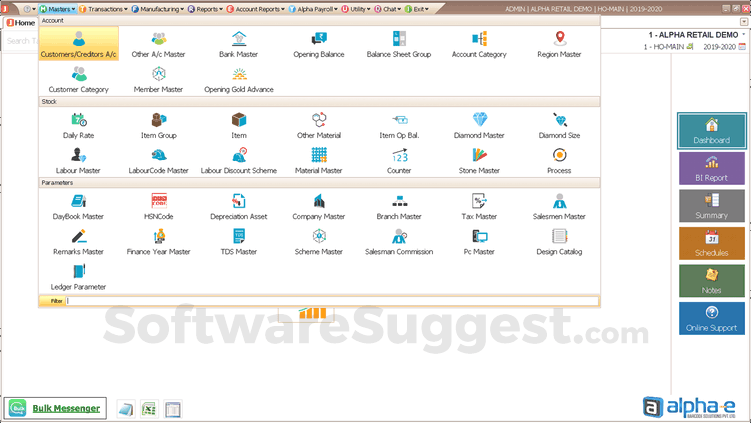Screen dimensions: 751x423
Task: Open HSNCode master
Action: click(159, 206)
